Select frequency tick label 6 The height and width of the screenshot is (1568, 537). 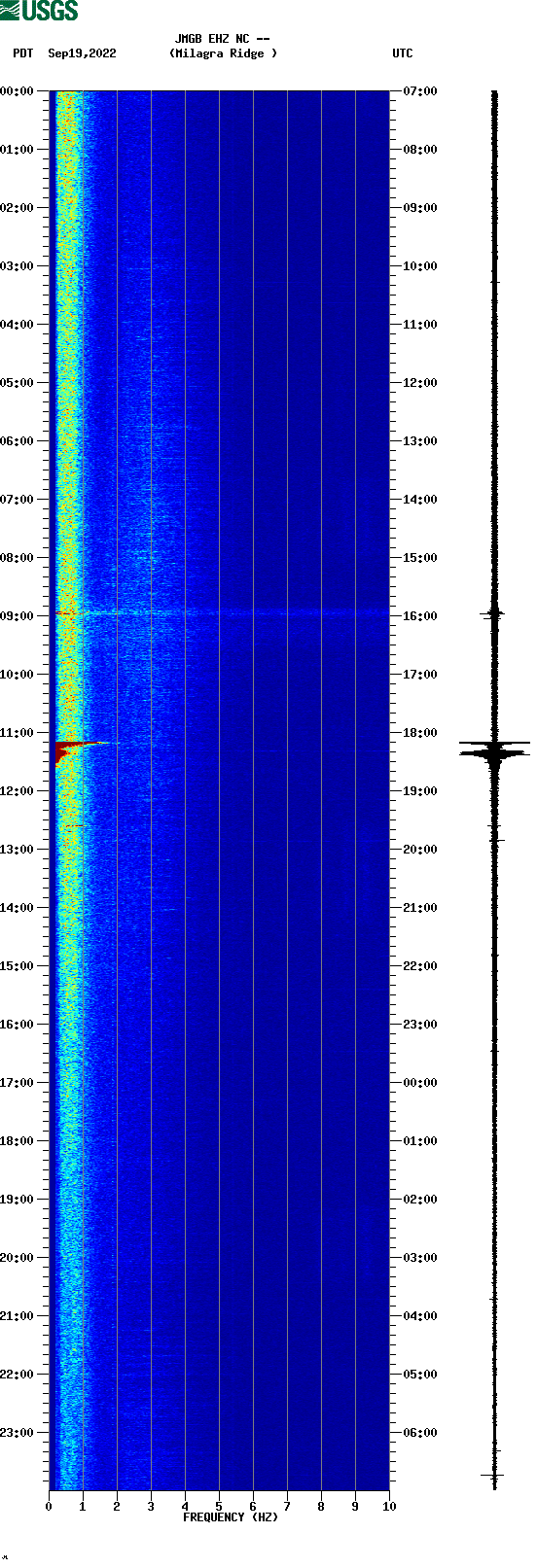pyautogui.click(x=253, y=1507)
